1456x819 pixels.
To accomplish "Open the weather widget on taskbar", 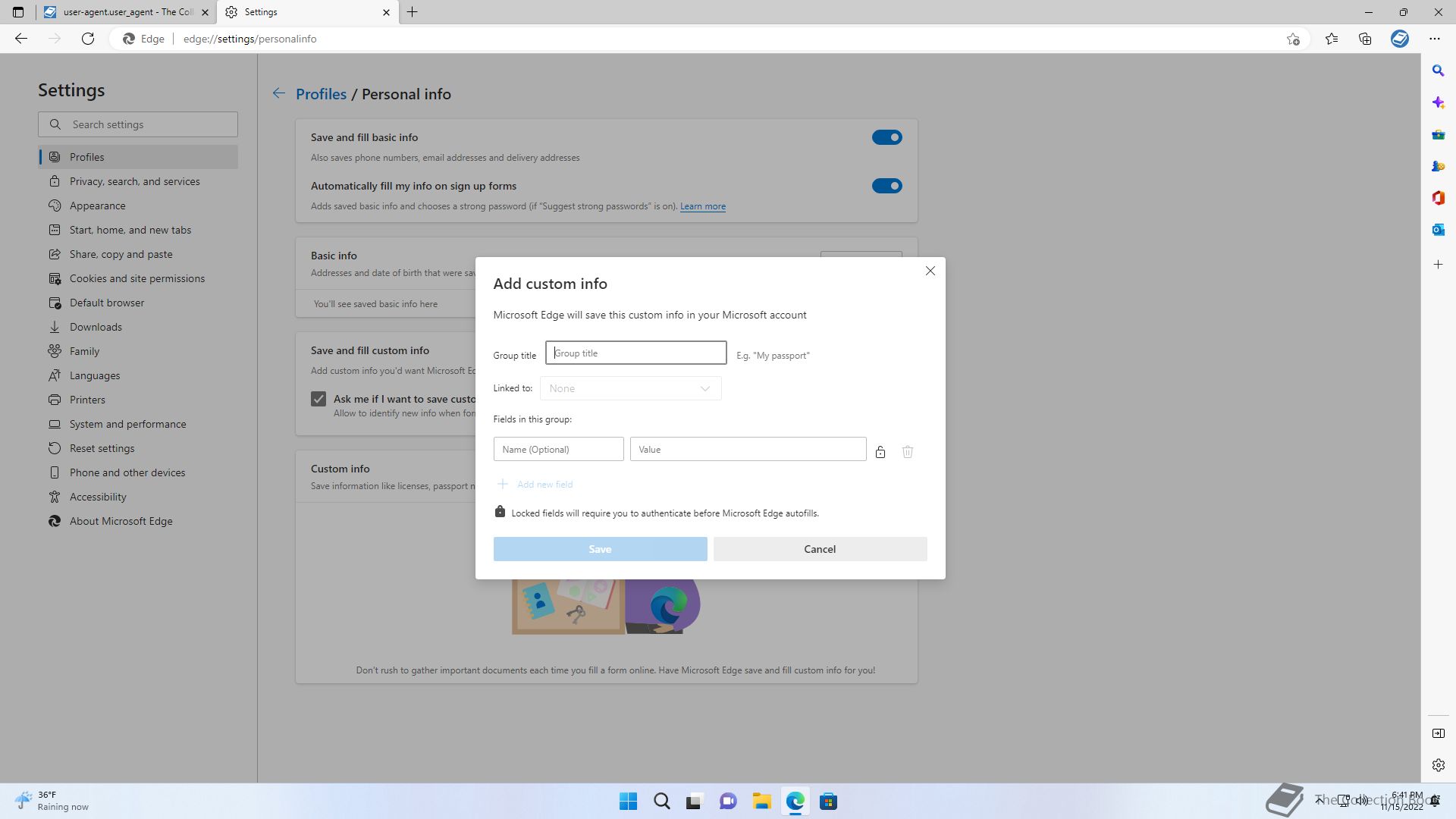I will (52, 801).
